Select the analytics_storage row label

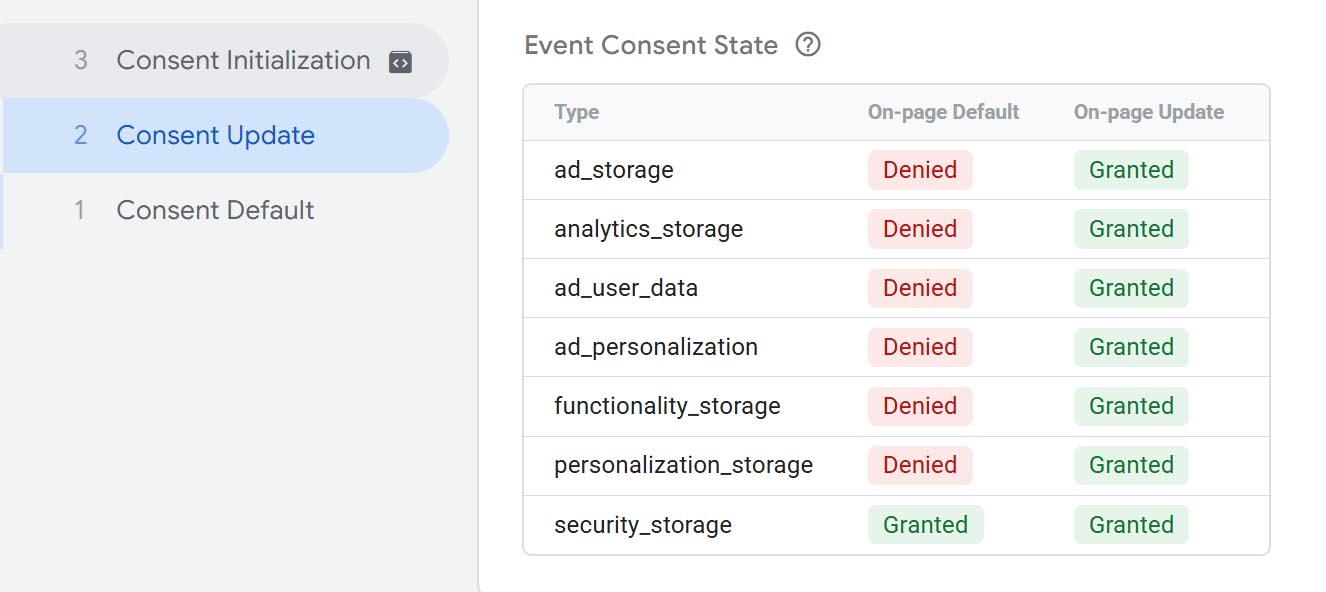pos(649,229)
